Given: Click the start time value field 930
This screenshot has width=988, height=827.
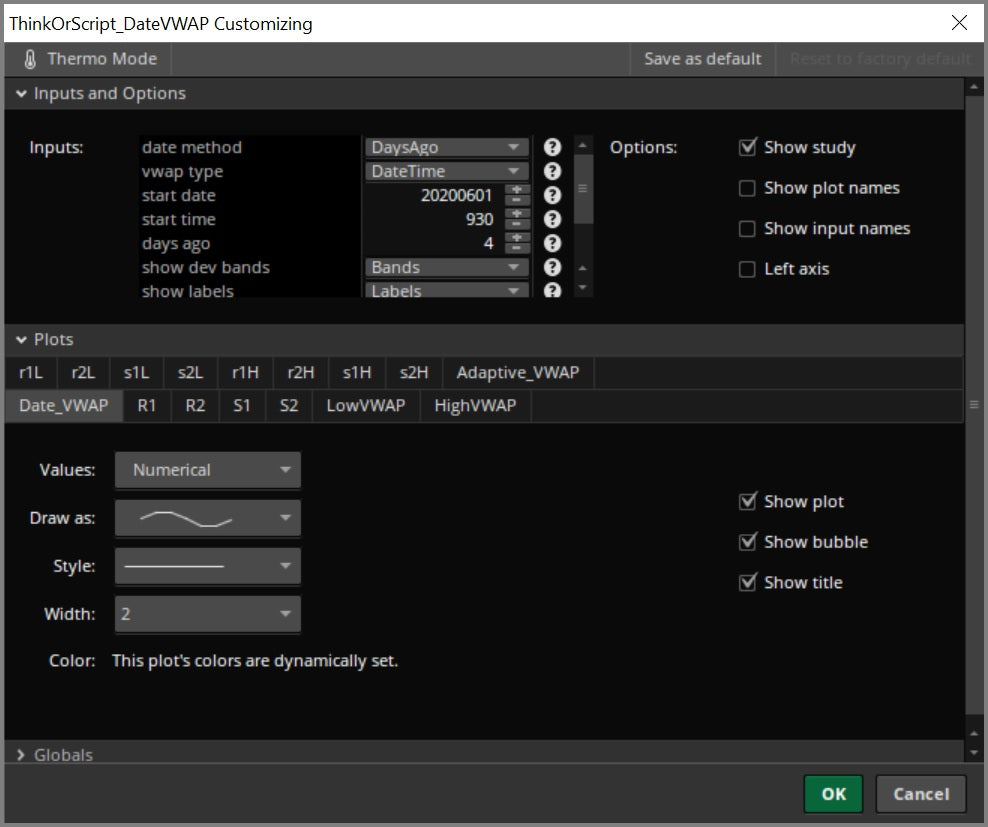Looking at the screenshot, I should click(435, 219).
